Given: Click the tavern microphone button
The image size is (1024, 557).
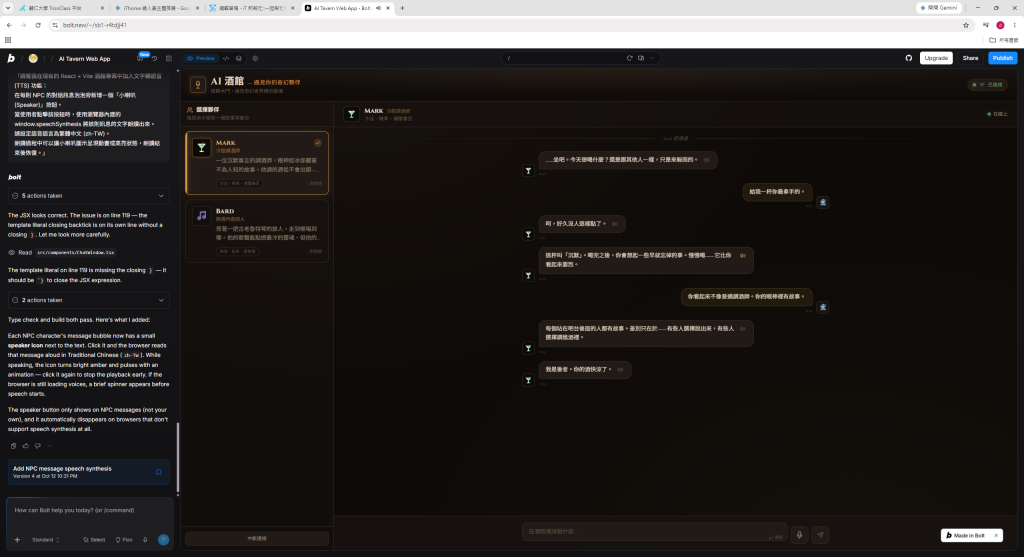Looking at the screenshot, I should click(x=799, y=535).
